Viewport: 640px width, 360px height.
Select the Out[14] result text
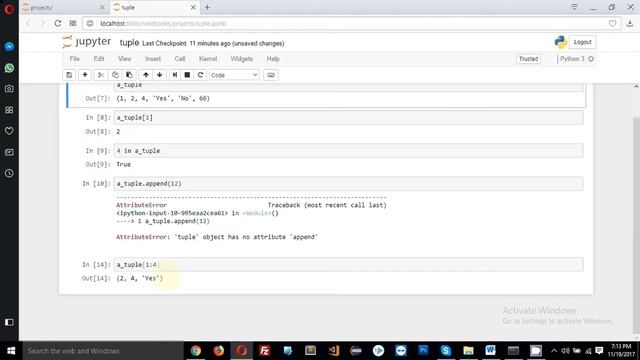[140, 278]
